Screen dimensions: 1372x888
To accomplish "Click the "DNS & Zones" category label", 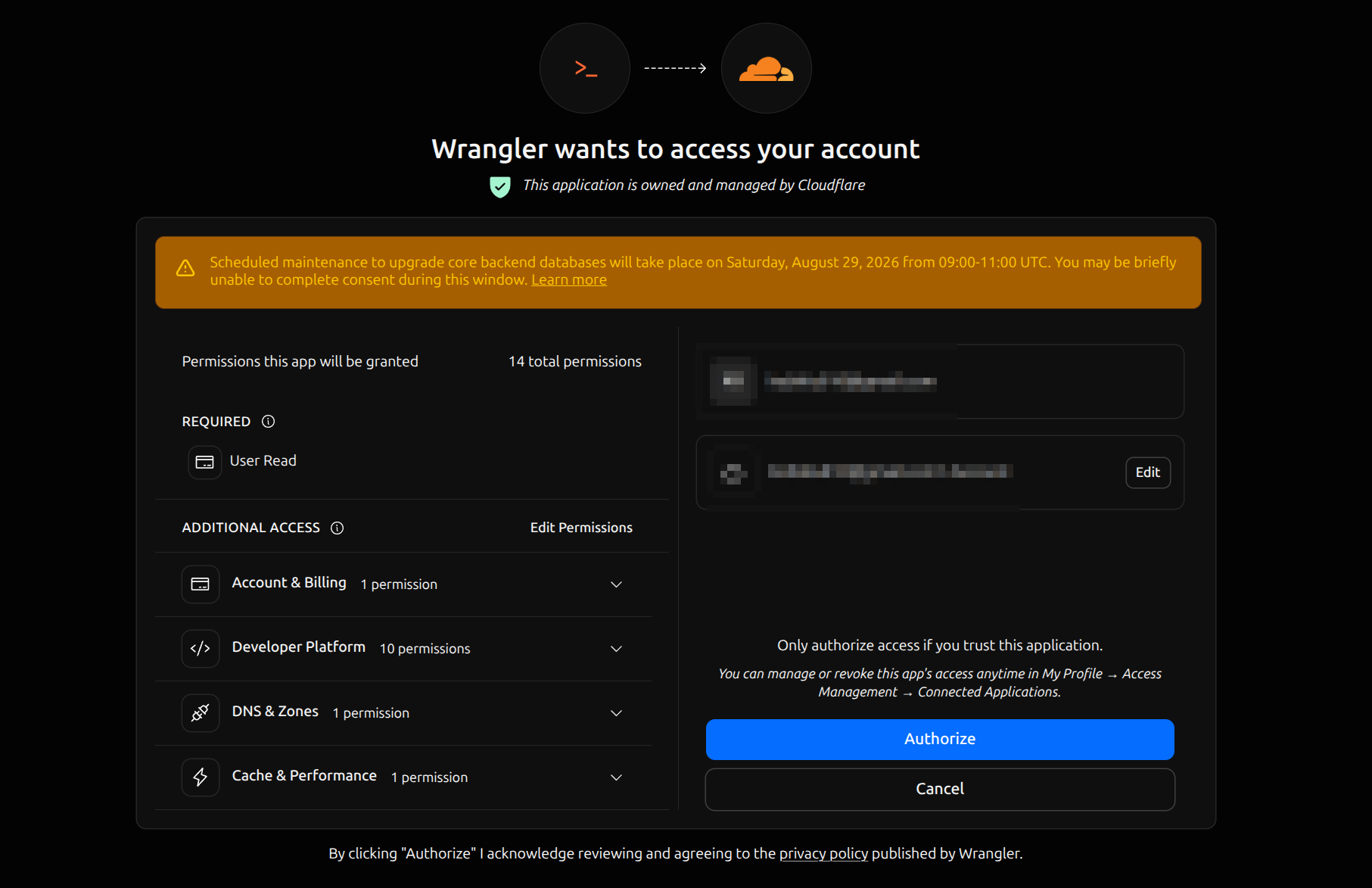I will point(275,712).
